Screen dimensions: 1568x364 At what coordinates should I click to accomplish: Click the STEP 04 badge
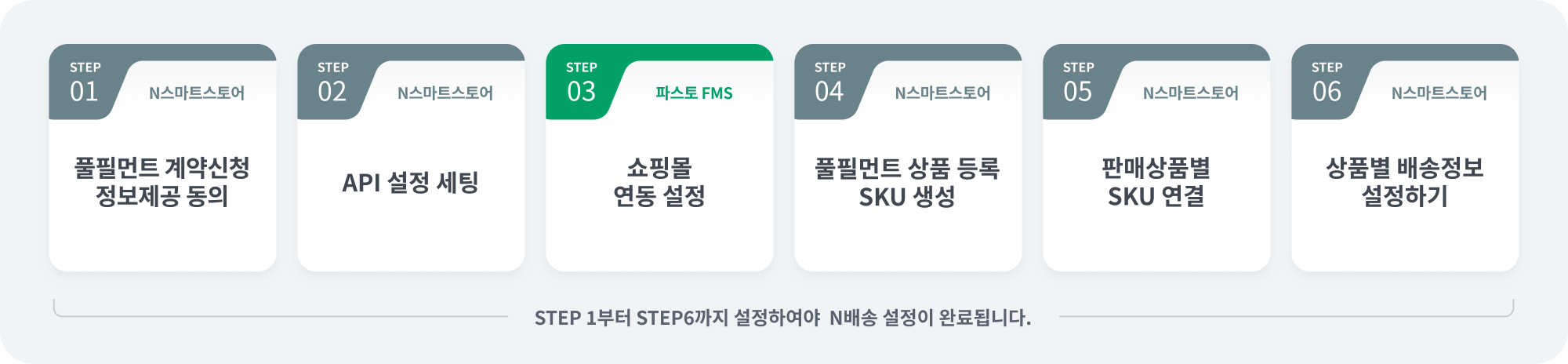pos(829,82)
